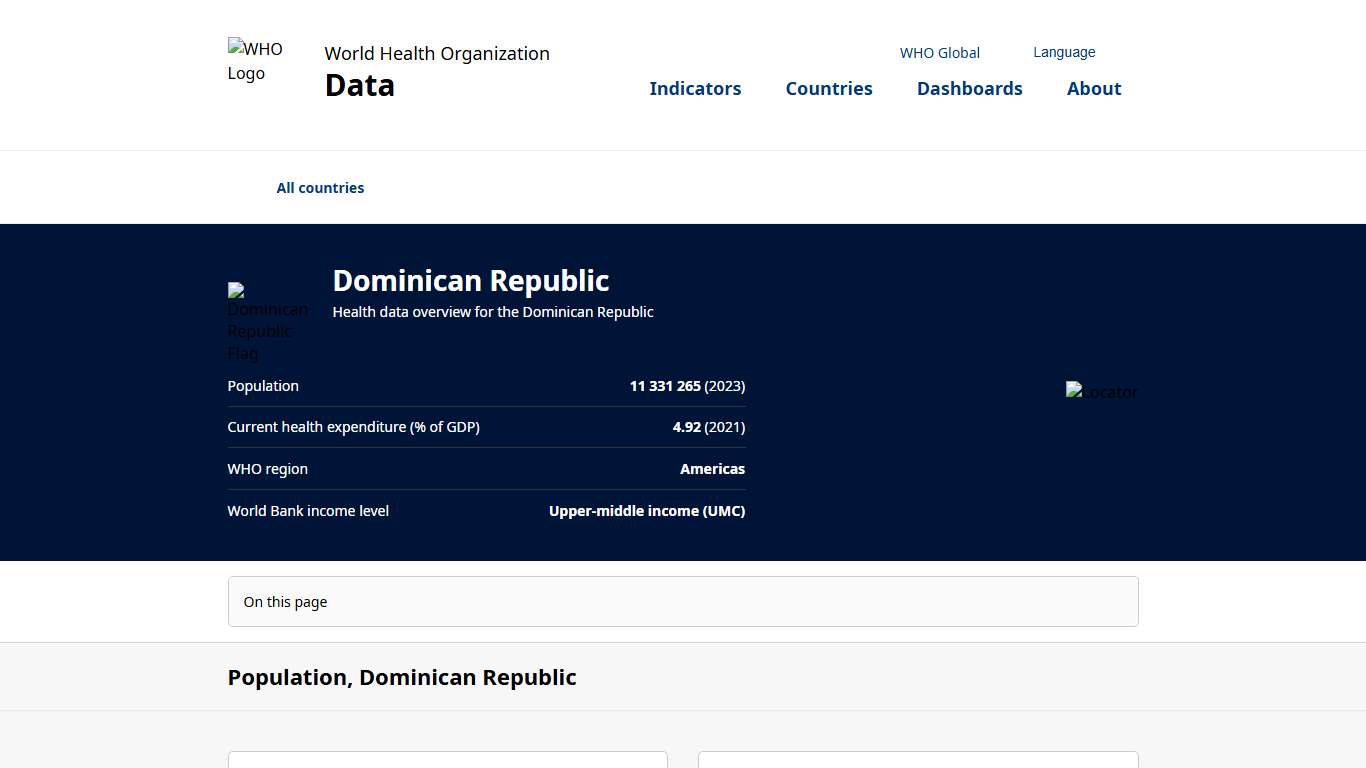The height and width of the screenshot is (768, 1366).
Task: Switch to the Dashboards section
Action: click(969, 88)
